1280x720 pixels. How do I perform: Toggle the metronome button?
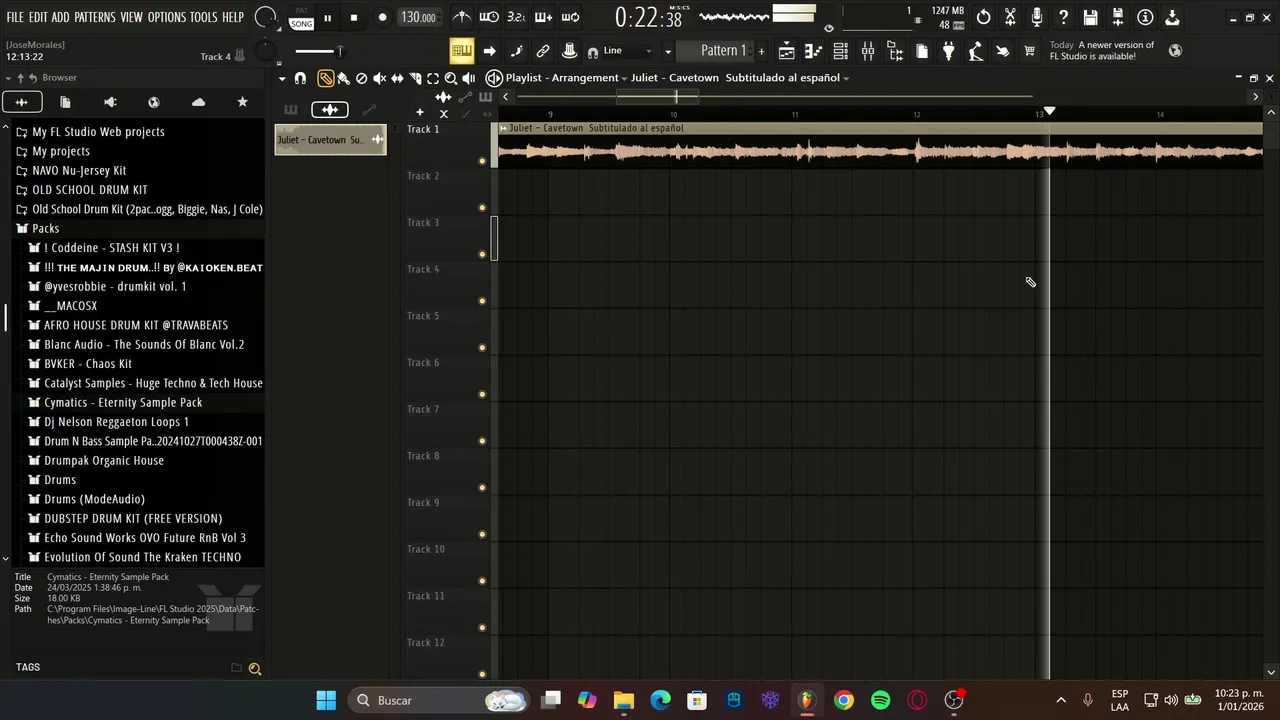[462, 17]
